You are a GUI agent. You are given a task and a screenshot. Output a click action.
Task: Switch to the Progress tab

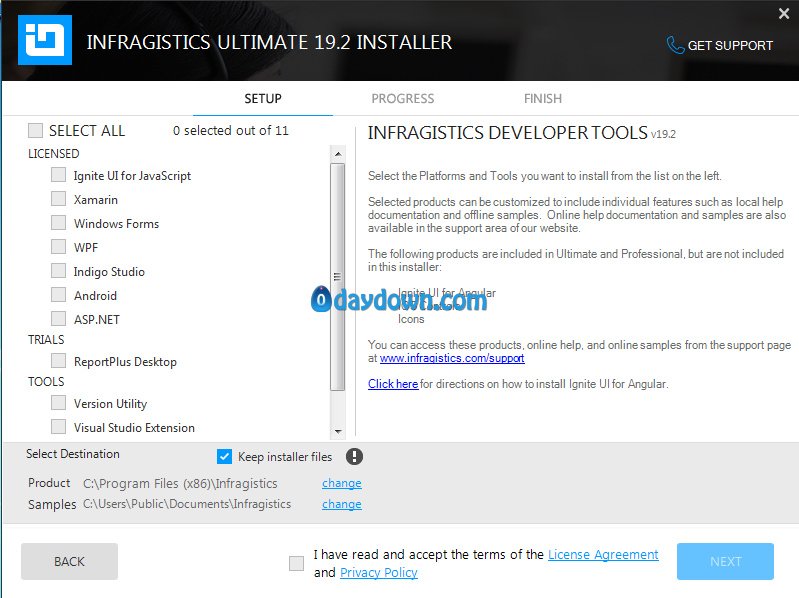pyautogui.click(x=403, y=98)
